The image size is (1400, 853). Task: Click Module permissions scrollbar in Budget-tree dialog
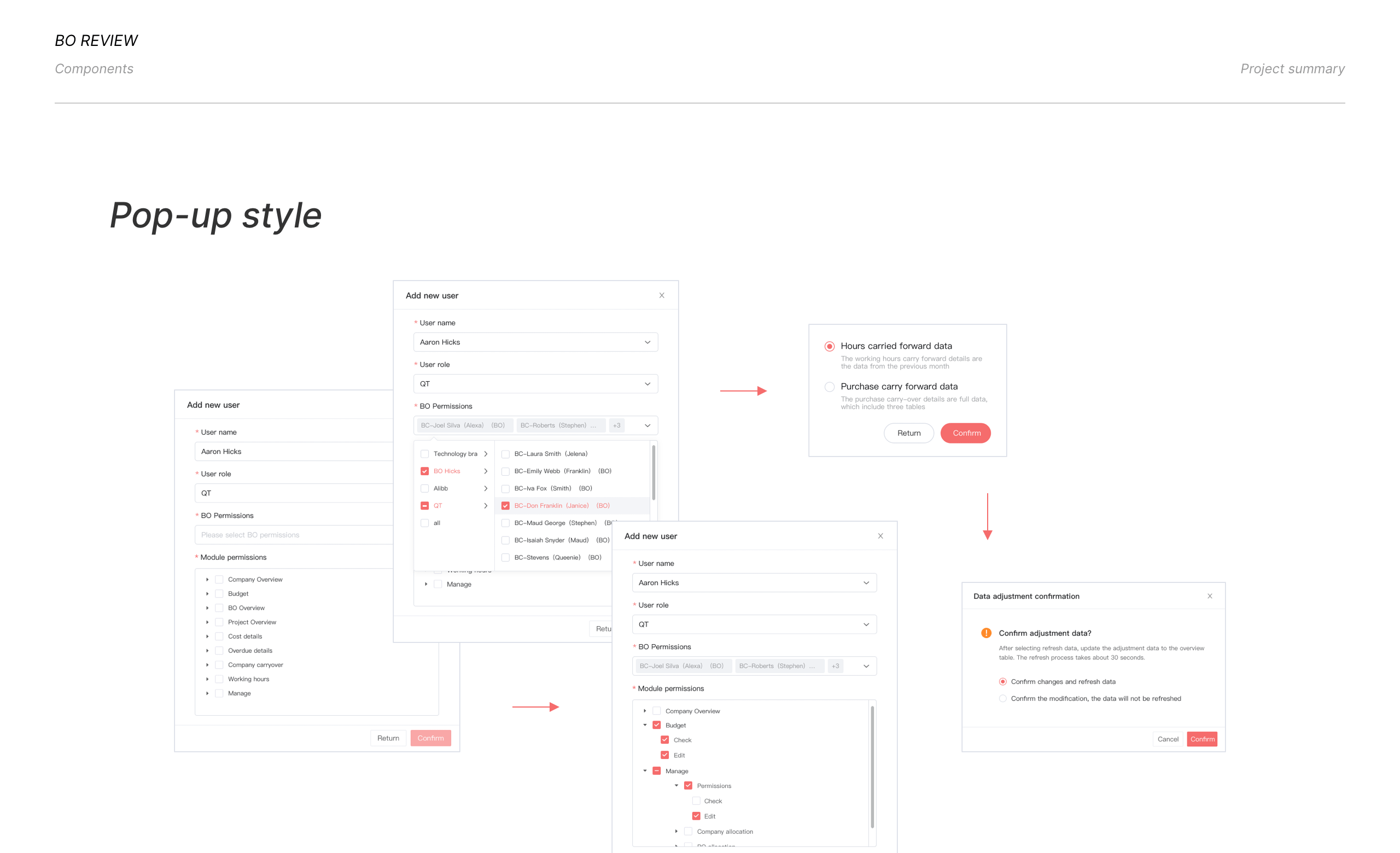coord(872,767)
